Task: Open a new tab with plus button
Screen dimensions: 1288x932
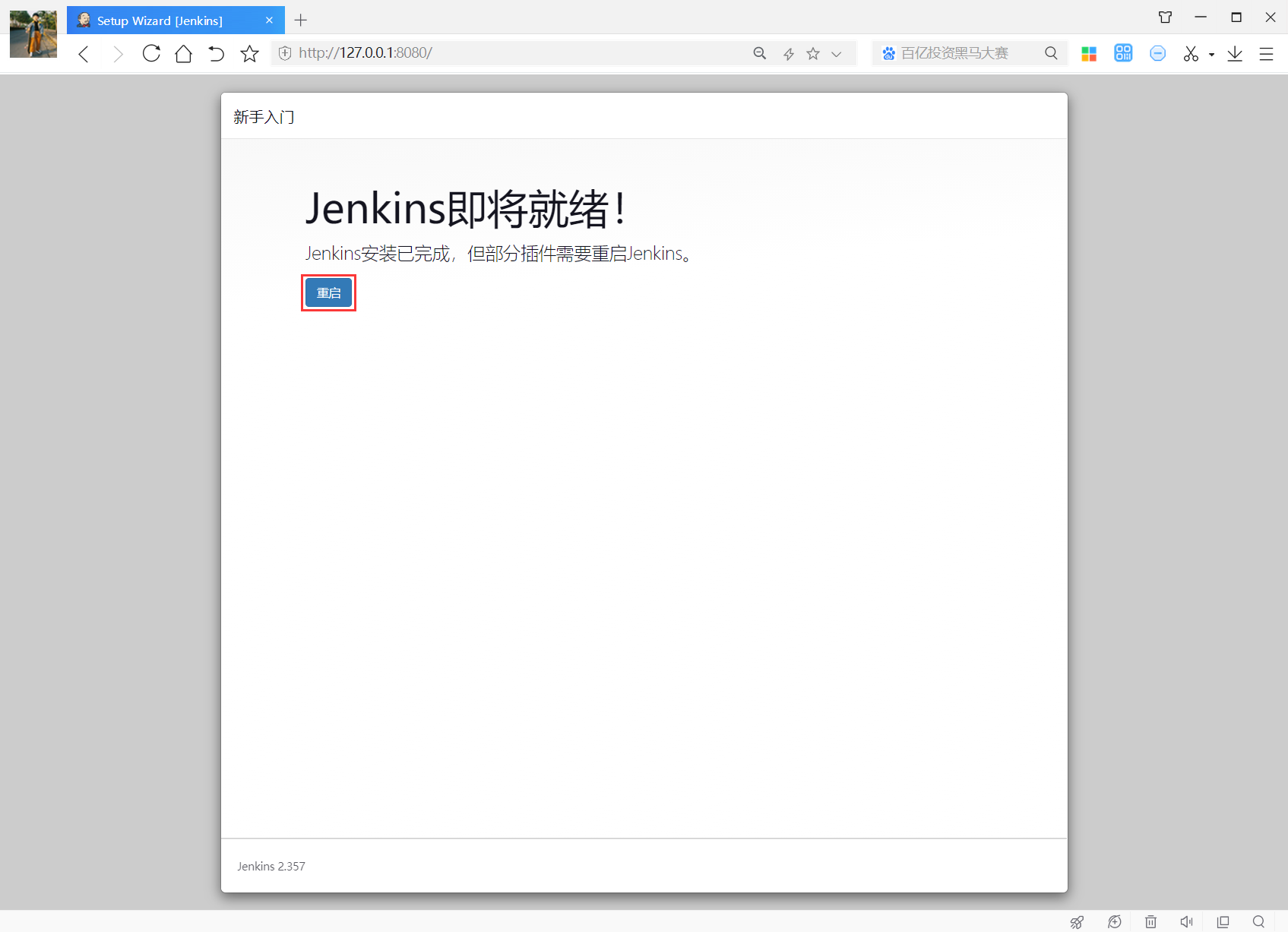Action: (x=301, y=21)
